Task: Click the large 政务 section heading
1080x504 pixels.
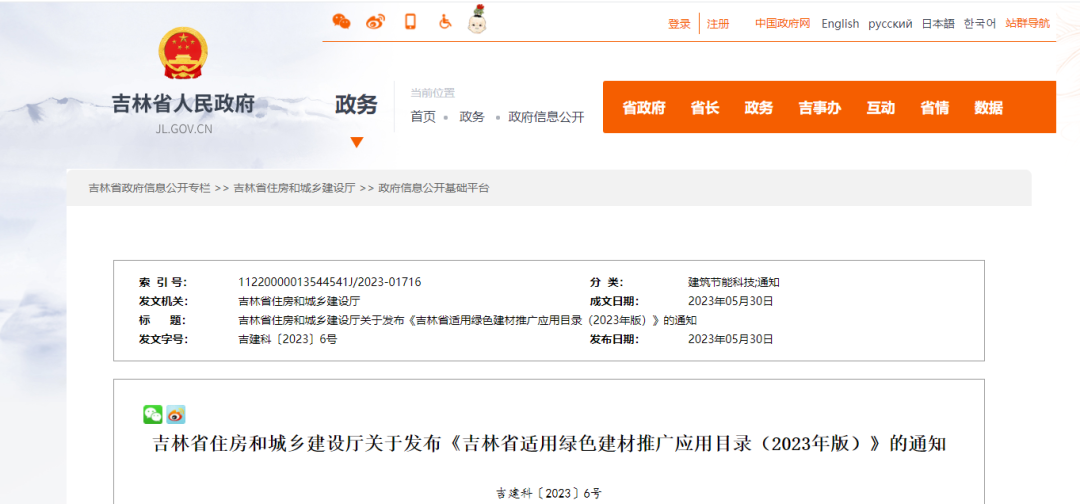Action: (356, 105)
